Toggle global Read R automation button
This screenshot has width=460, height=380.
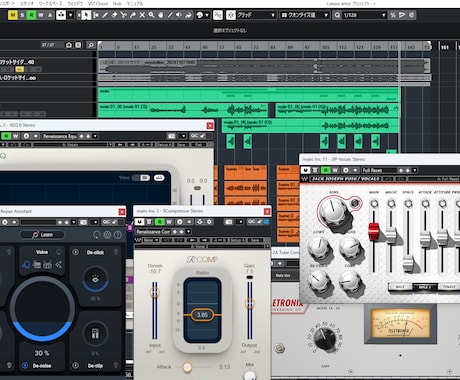pos(31,15)
